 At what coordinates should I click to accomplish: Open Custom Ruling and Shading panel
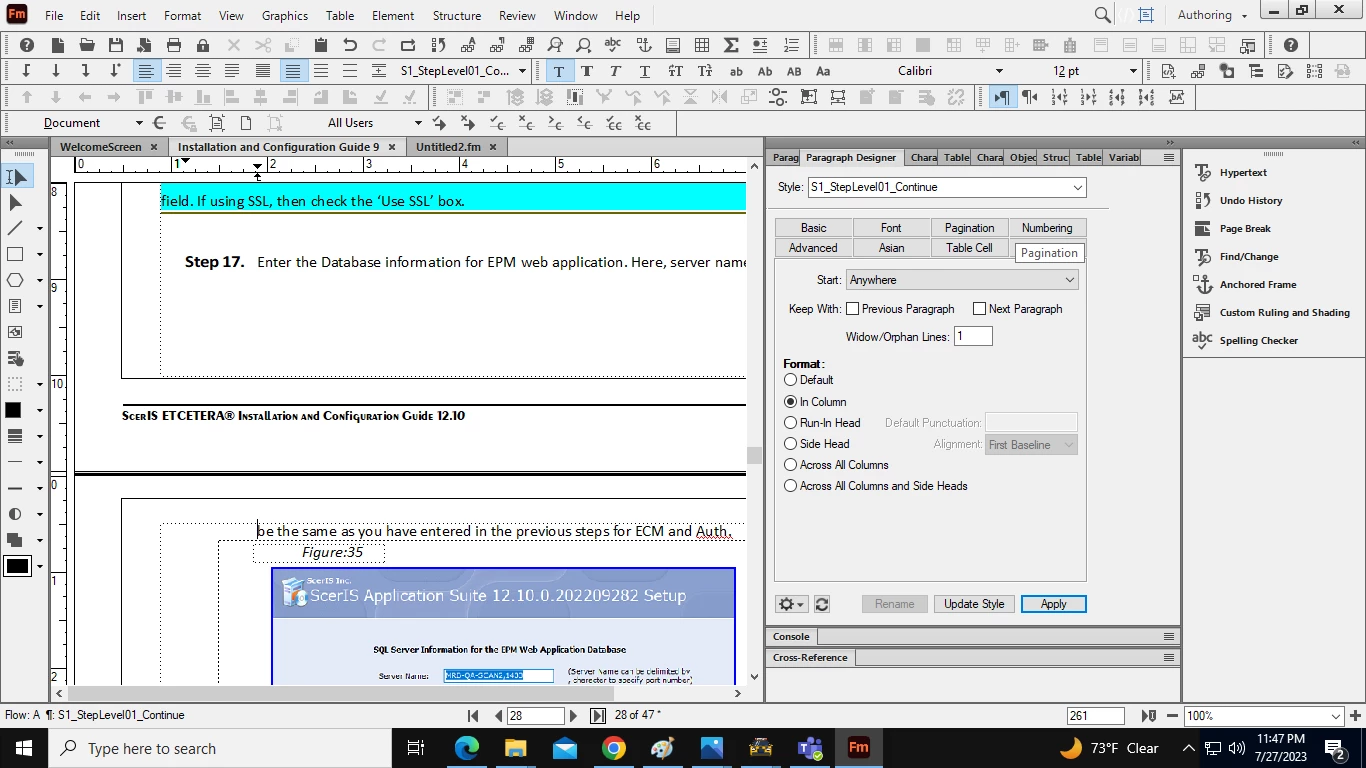pyautogui.click(x=1203, y=313)
